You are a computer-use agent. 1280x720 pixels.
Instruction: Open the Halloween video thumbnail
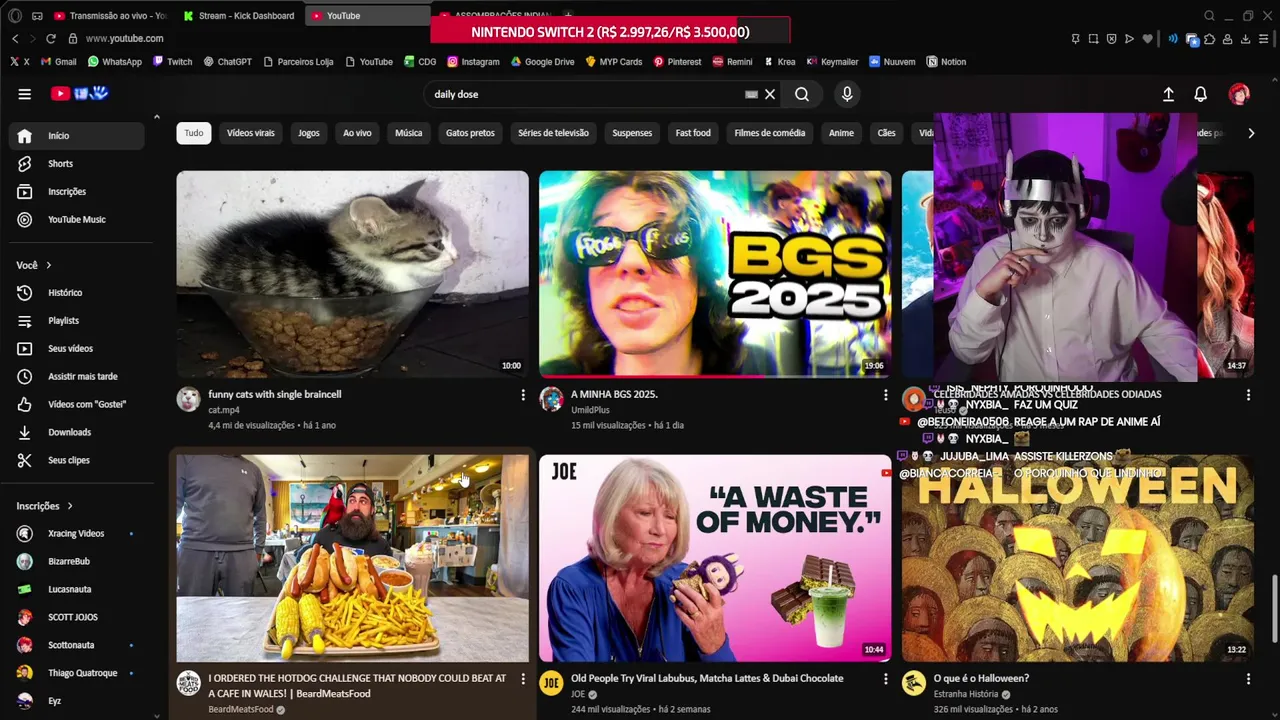[1078, 558]
